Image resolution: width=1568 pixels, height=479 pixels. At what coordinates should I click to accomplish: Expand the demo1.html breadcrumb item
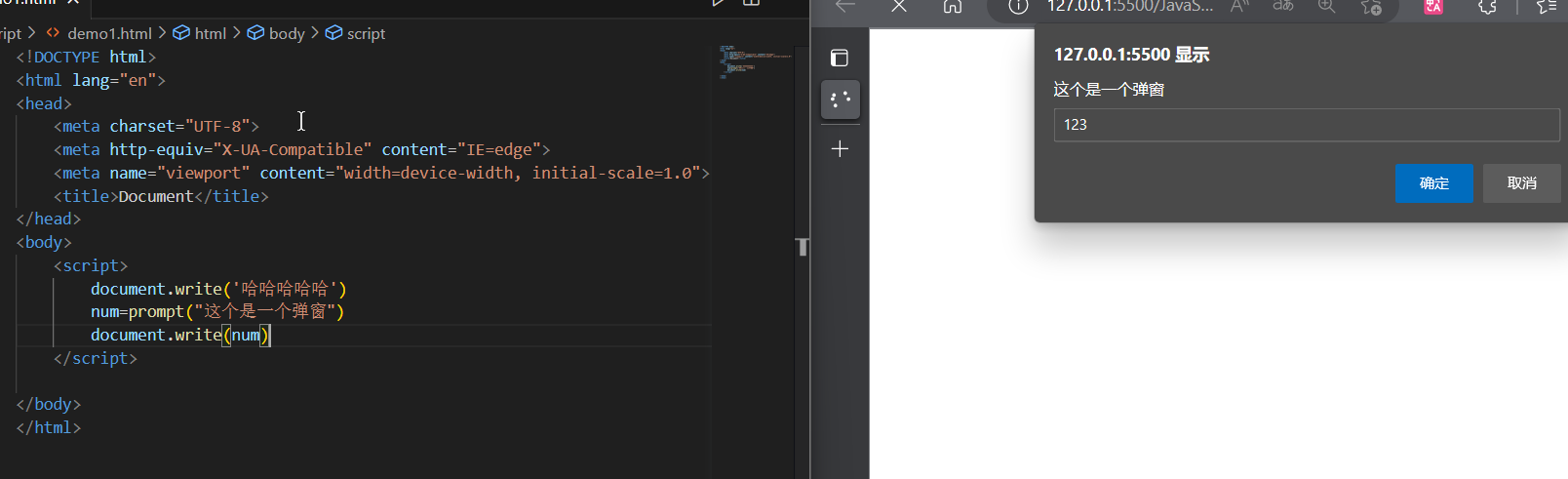tap(108, 33)
